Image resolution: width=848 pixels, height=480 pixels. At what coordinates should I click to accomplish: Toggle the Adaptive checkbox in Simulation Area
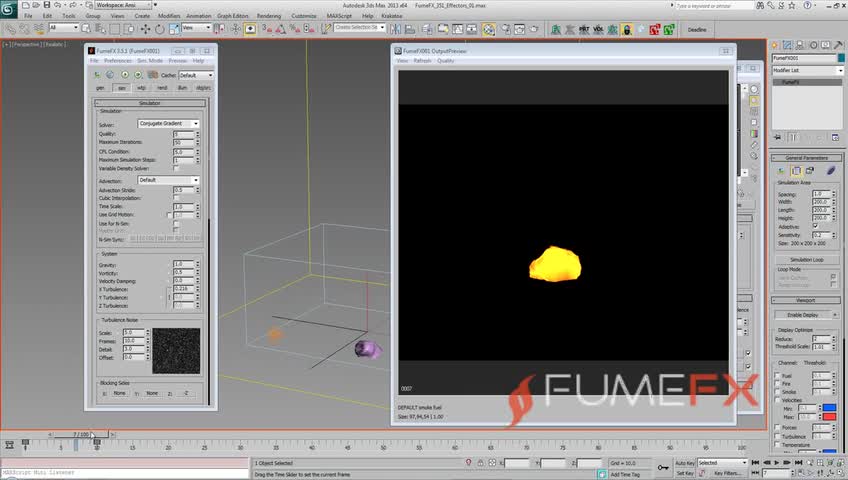(815, 226)
